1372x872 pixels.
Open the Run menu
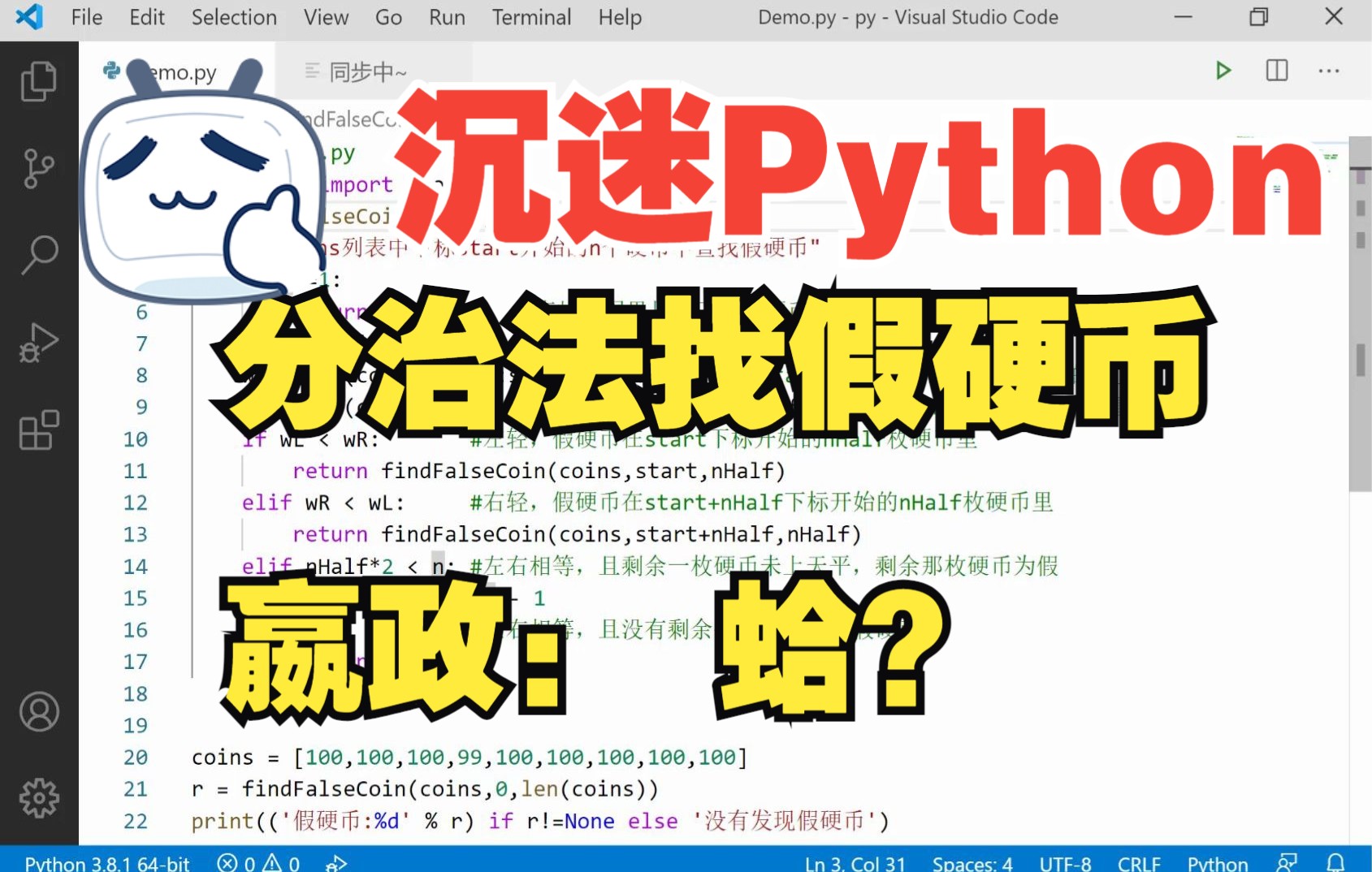point(447,17)
